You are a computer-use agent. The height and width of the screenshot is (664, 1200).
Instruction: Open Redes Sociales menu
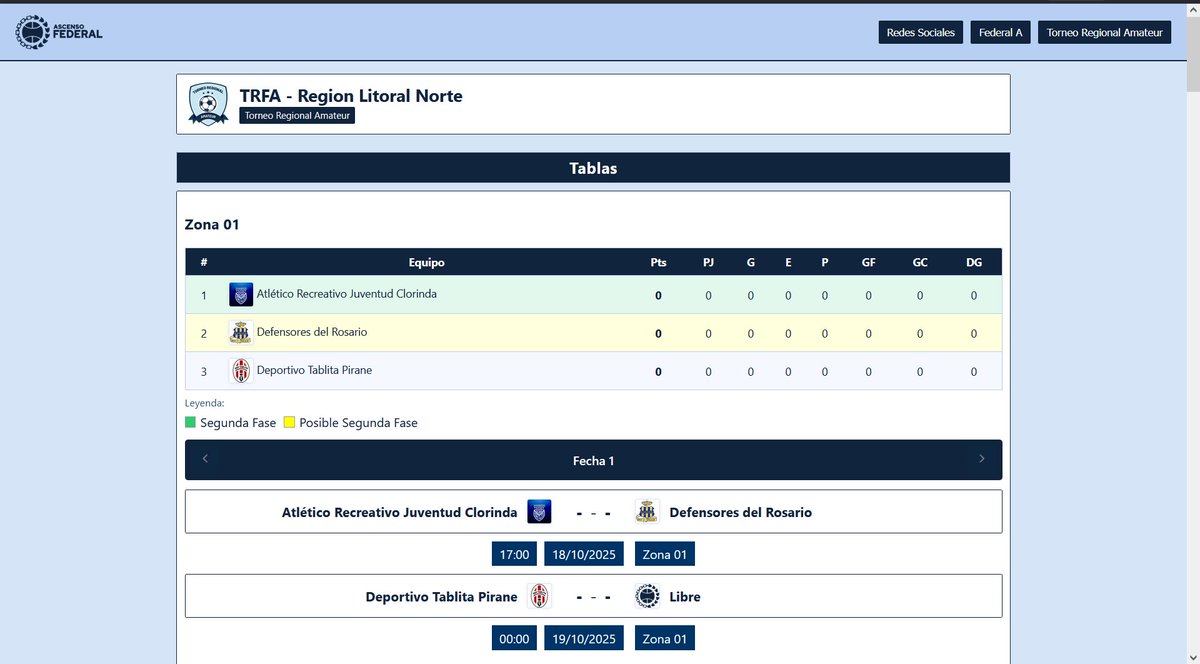[921, 33]
